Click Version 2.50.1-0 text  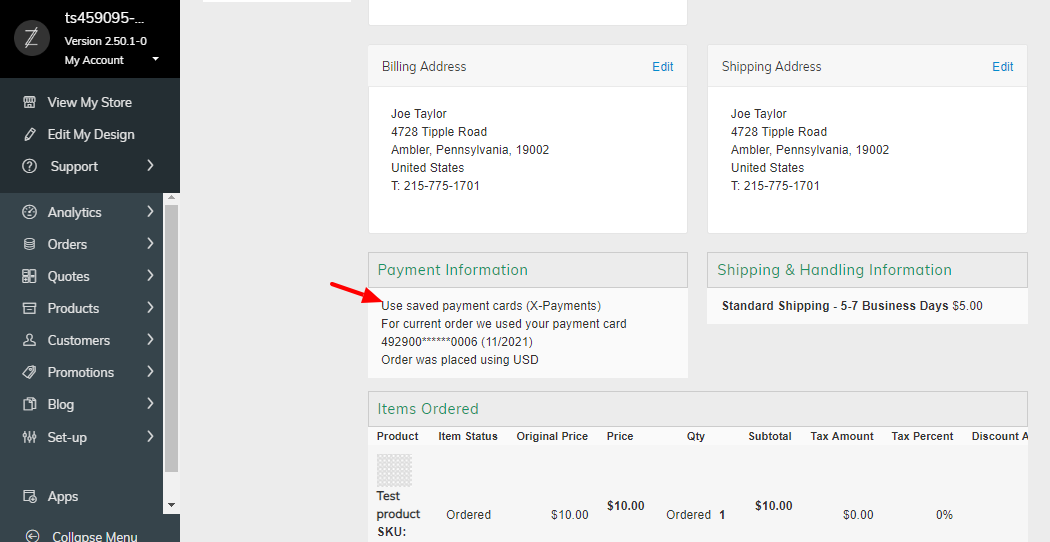pos(105,41)
